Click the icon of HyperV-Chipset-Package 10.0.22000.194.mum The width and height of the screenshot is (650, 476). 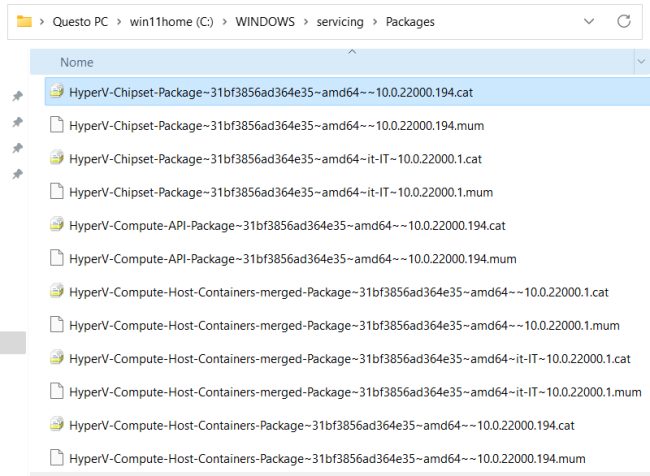click(x=57, y=125)
